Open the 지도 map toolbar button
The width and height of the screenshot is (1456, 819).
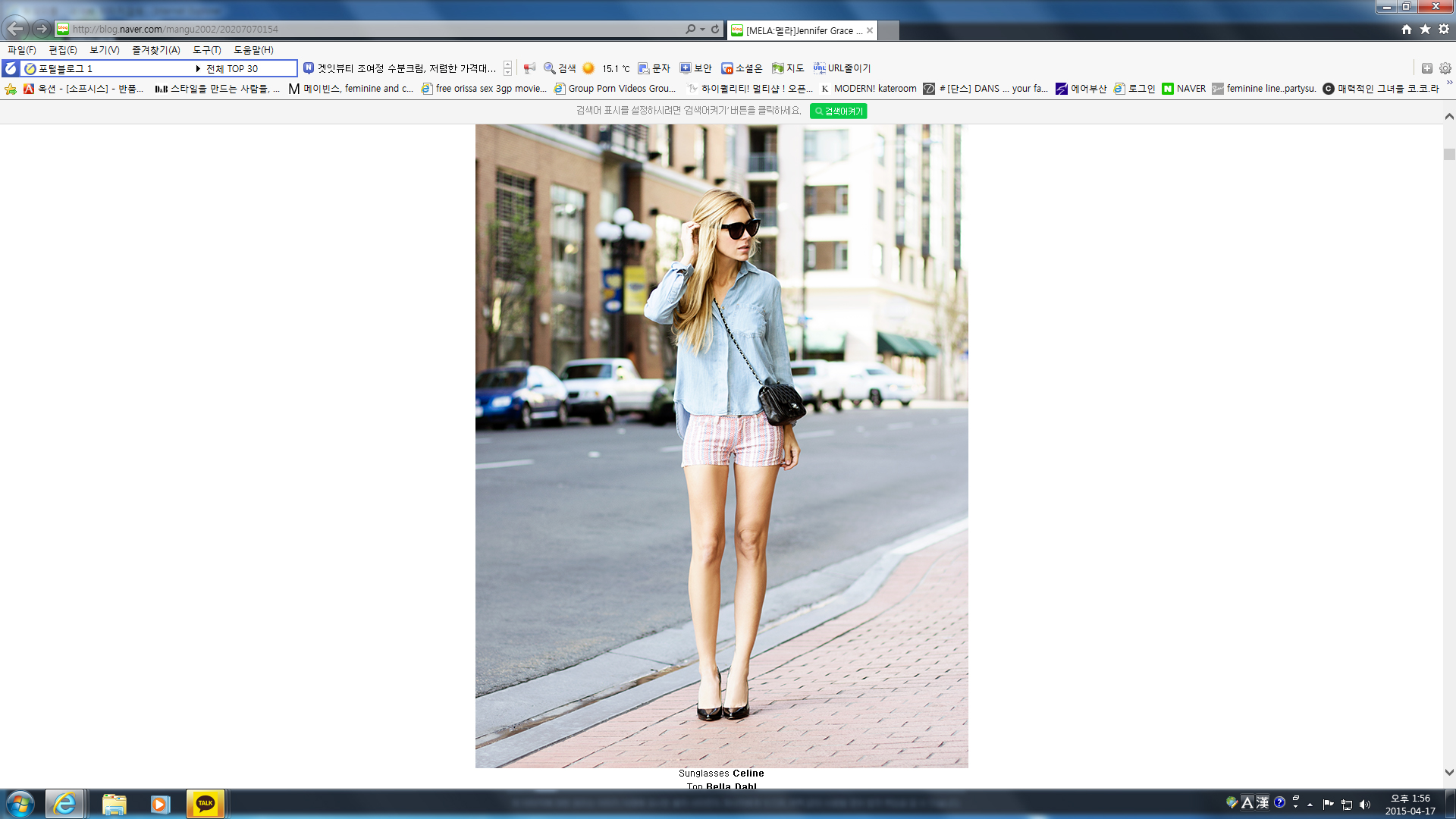tap(788, 68)
